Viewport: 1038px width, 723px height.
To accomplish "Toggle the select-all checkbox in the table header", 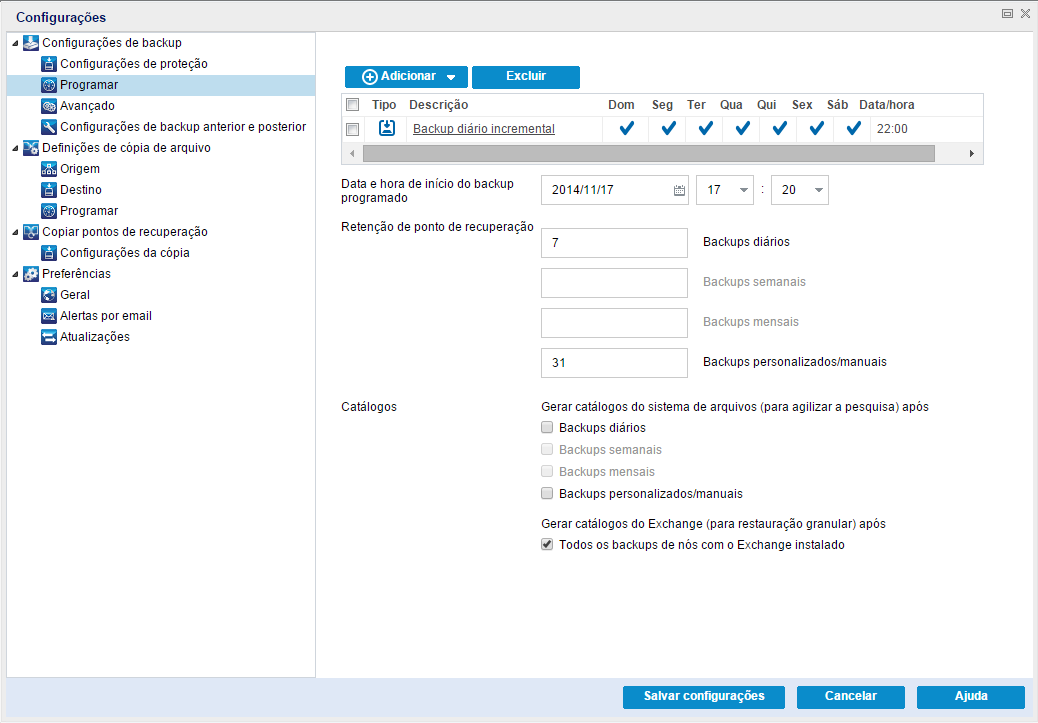I will click(x=353, y=105).
